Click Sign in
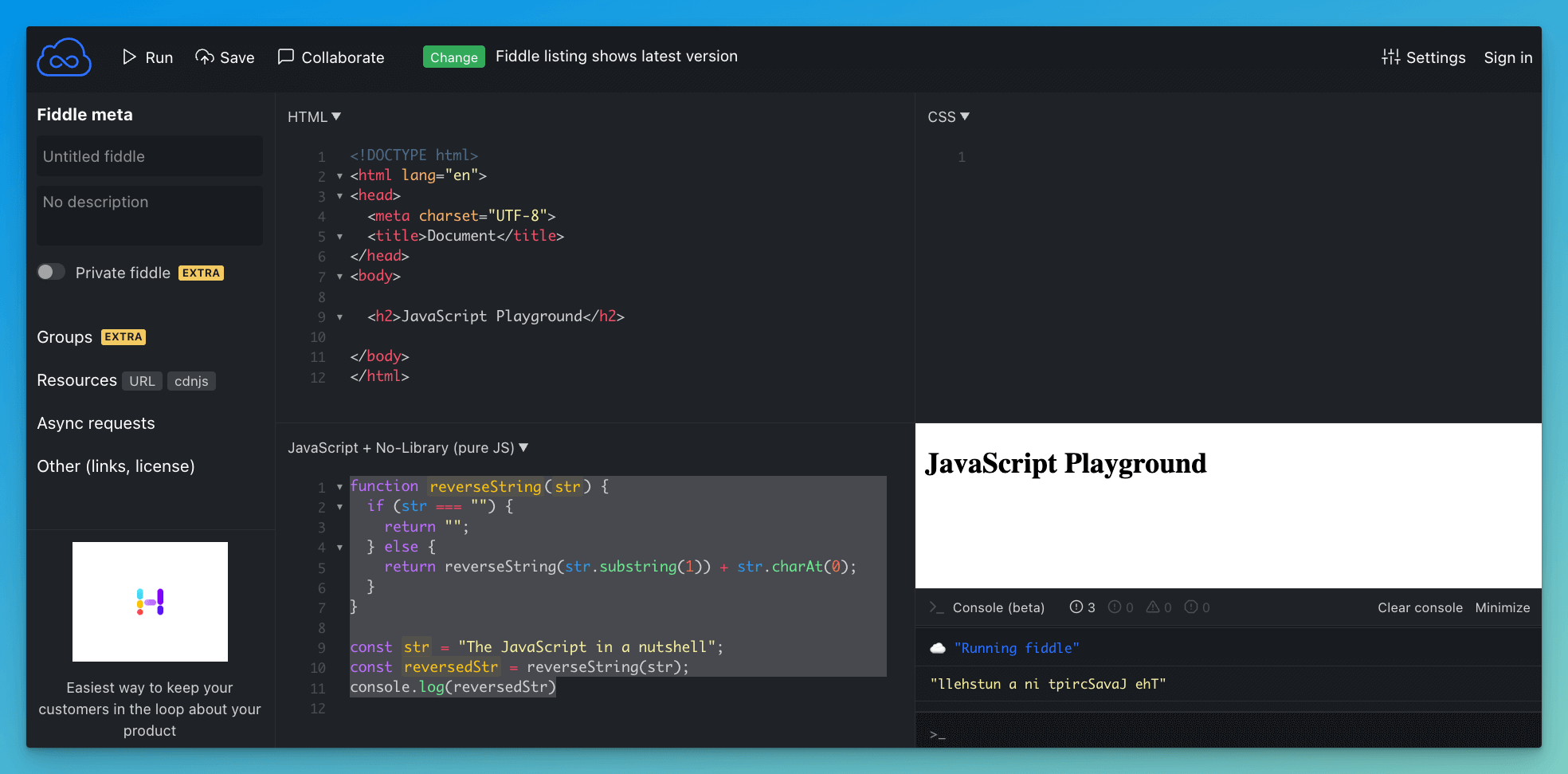Viewport: 1568px width, 774px height. coord(1507,57)
